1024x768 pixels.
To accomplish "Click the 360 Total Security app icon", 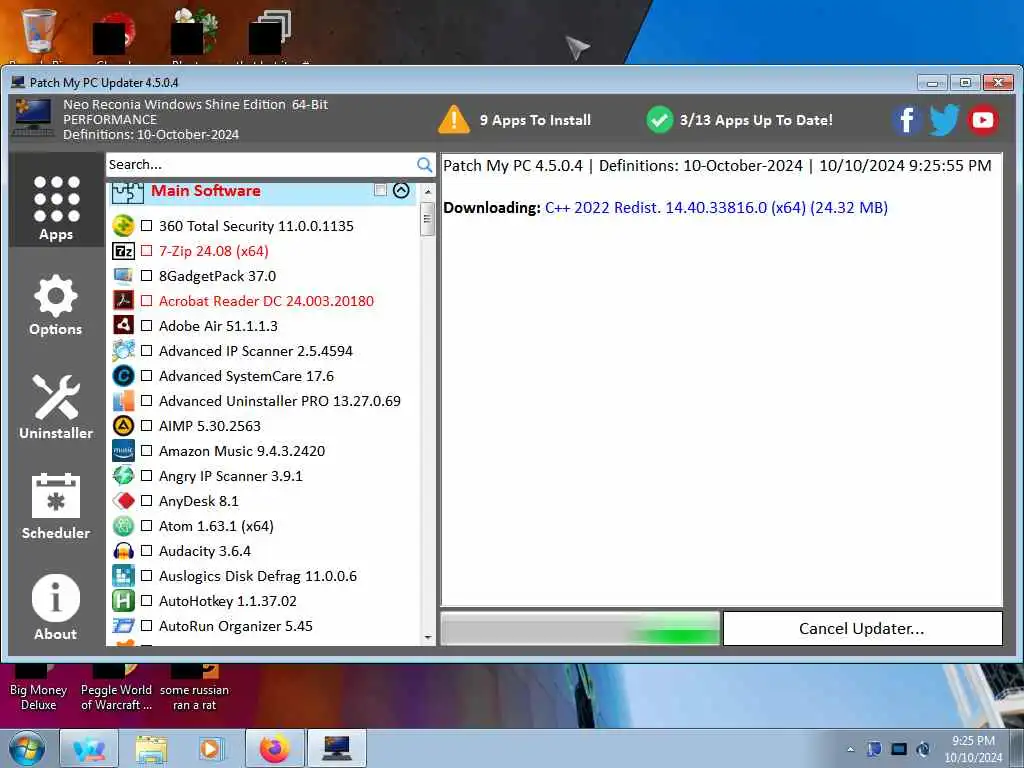I will (x=123, y=226).
